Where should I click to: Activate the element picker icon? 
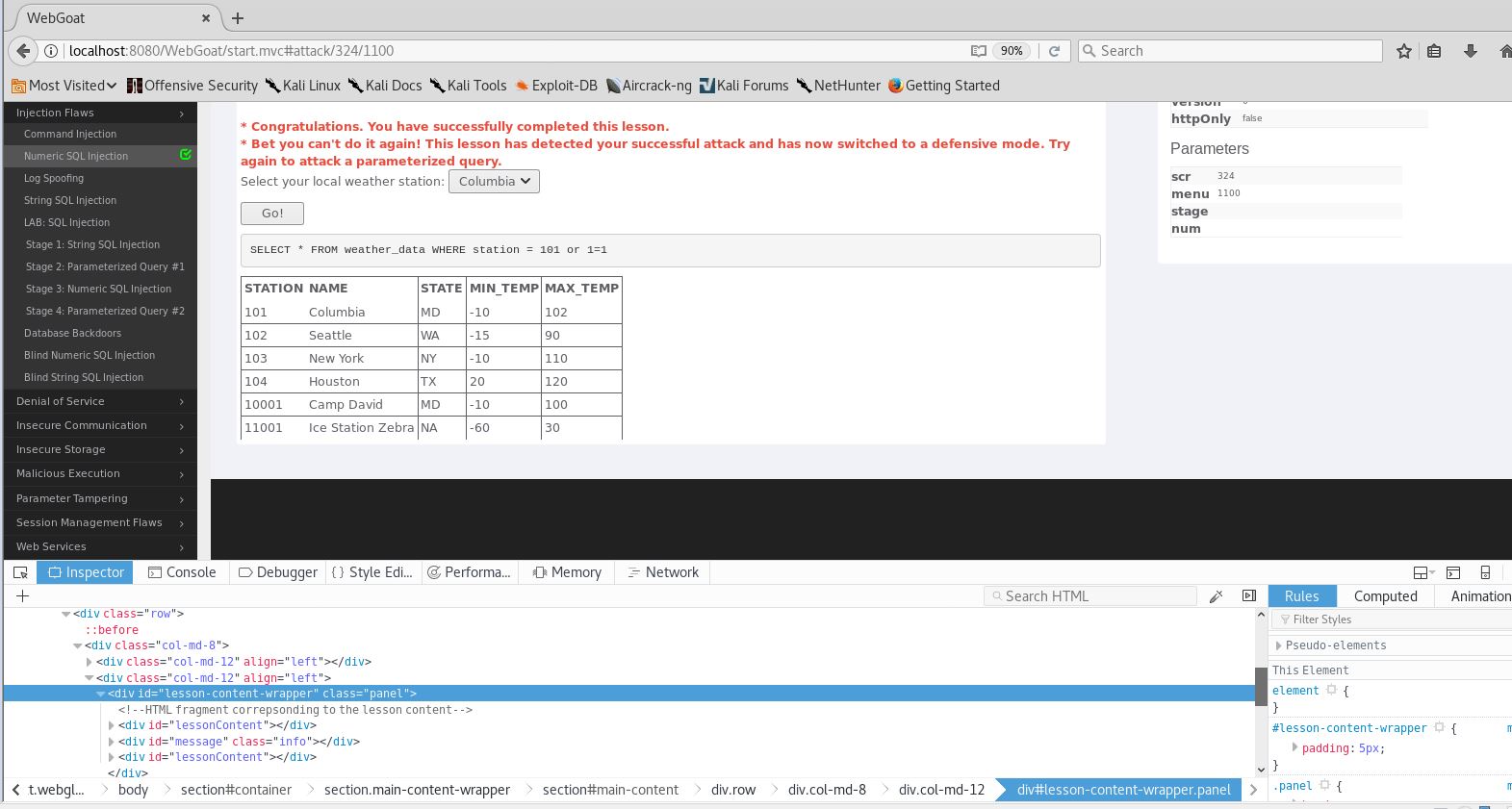tap(20, 572)
